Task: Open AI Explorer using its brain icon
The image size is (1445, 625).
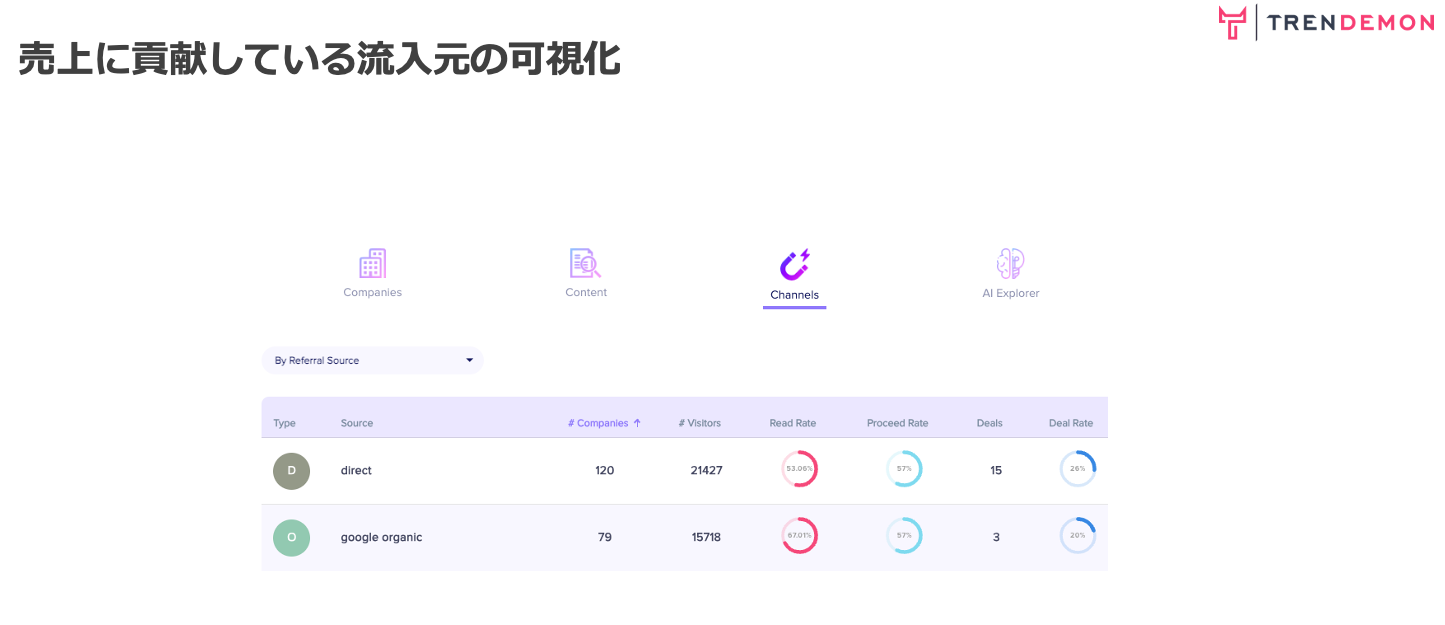Action: [x=1010, y=263]
